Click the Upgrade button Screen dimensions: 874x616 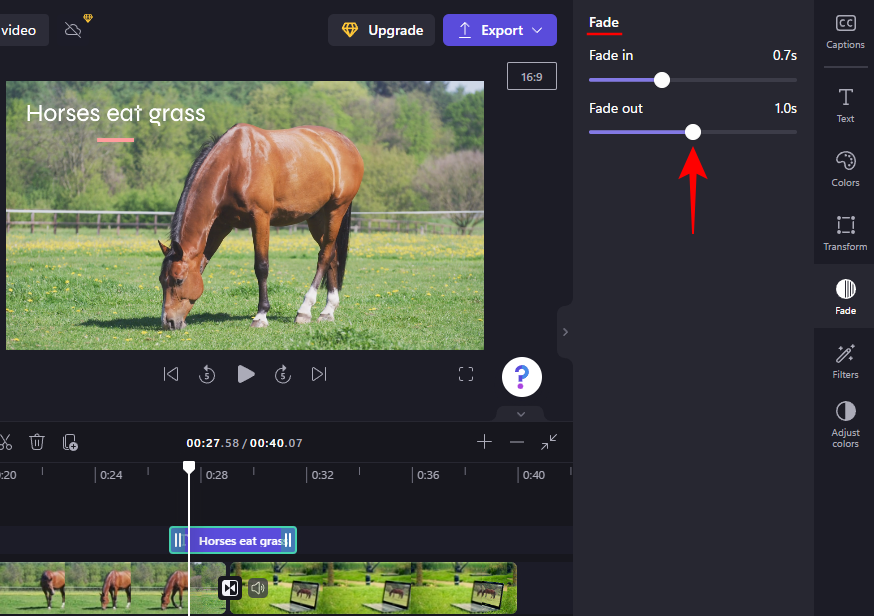[x=381, y=30]
